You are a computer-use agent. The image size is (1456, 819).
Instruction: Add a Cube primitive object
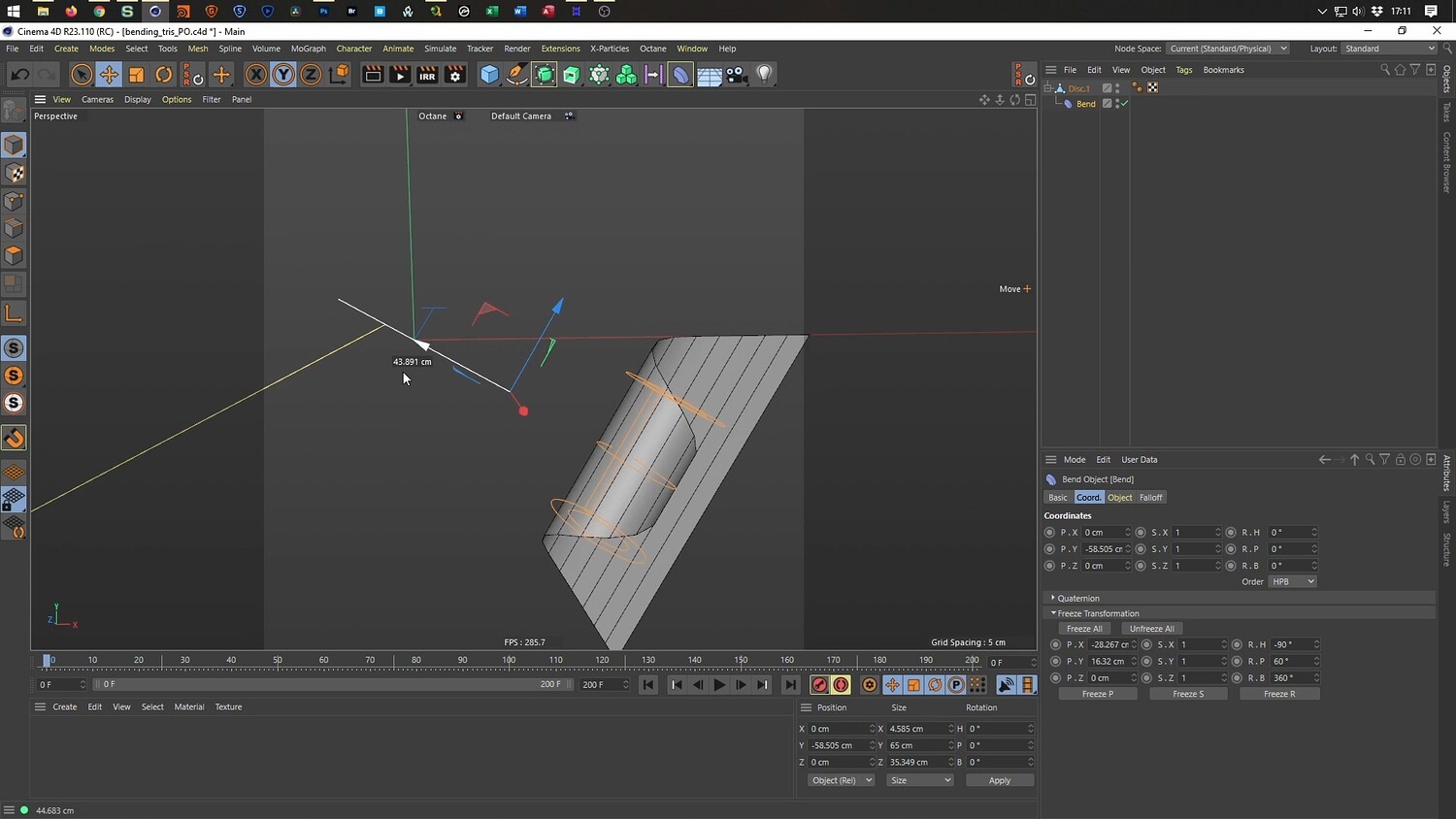coord(490,75)
